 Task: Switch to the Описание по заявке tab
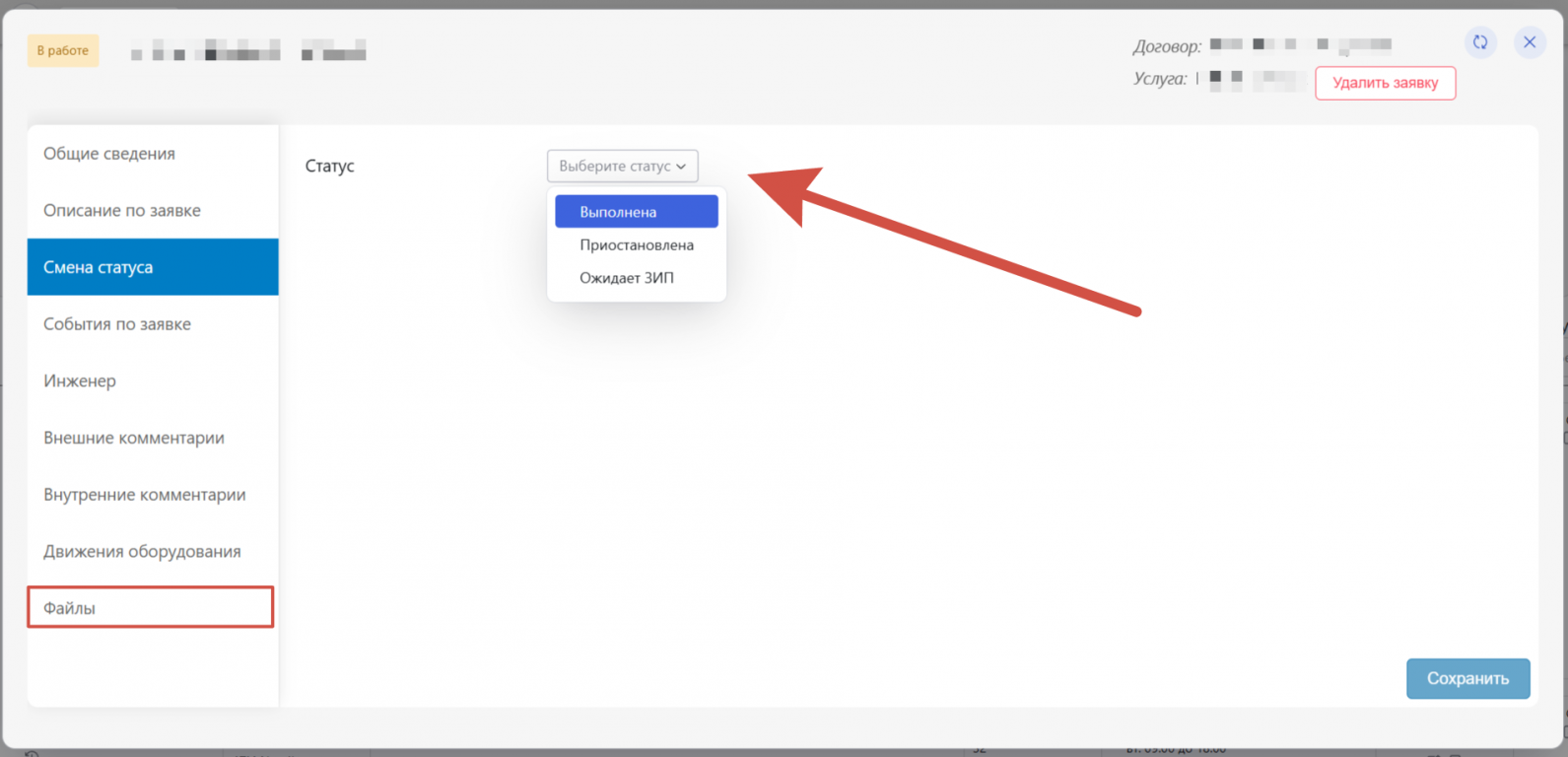(122, 211)
